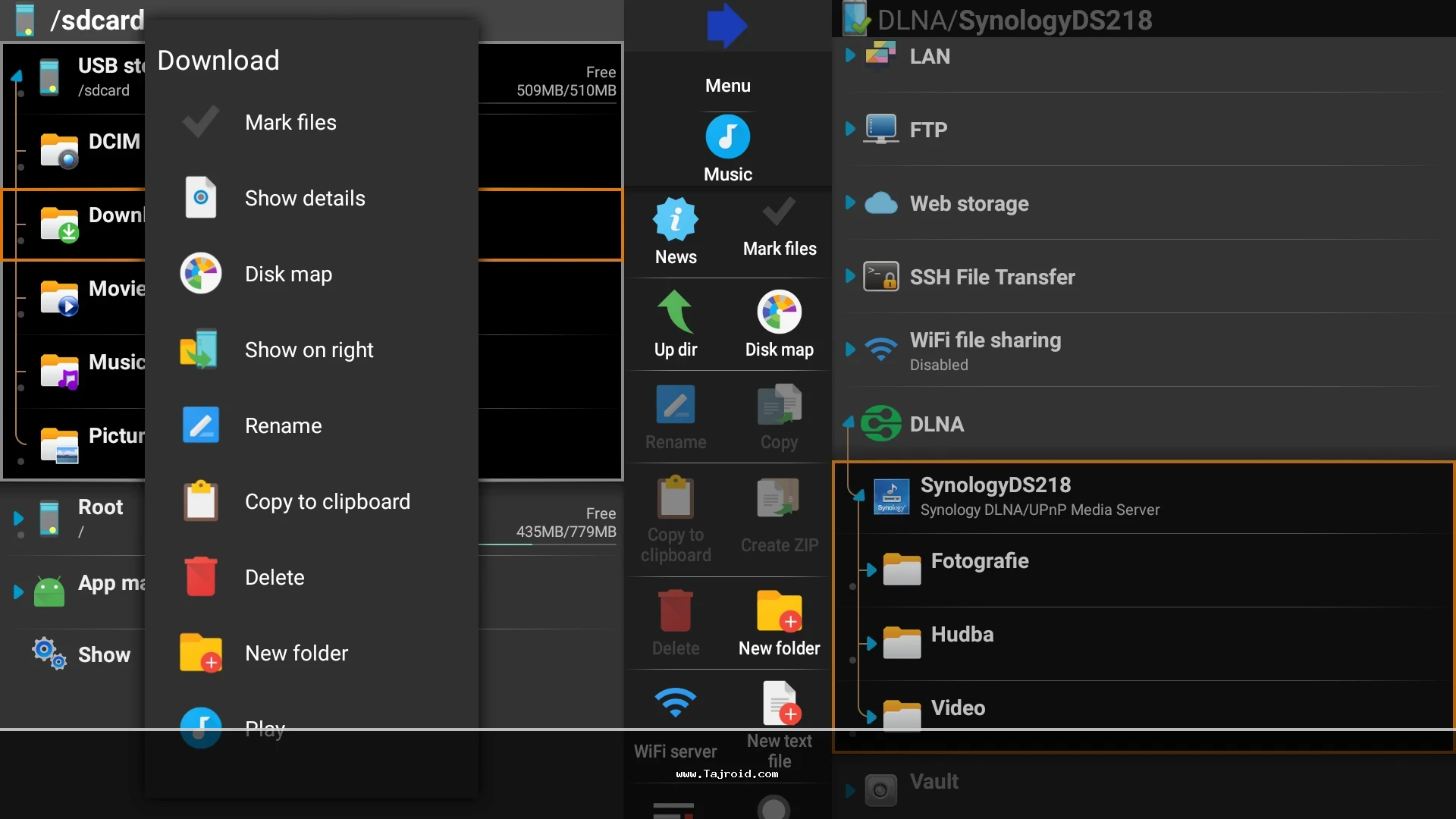Select Show details menu entry
This screenshot has height=819, width=1456.
point(305,199)
